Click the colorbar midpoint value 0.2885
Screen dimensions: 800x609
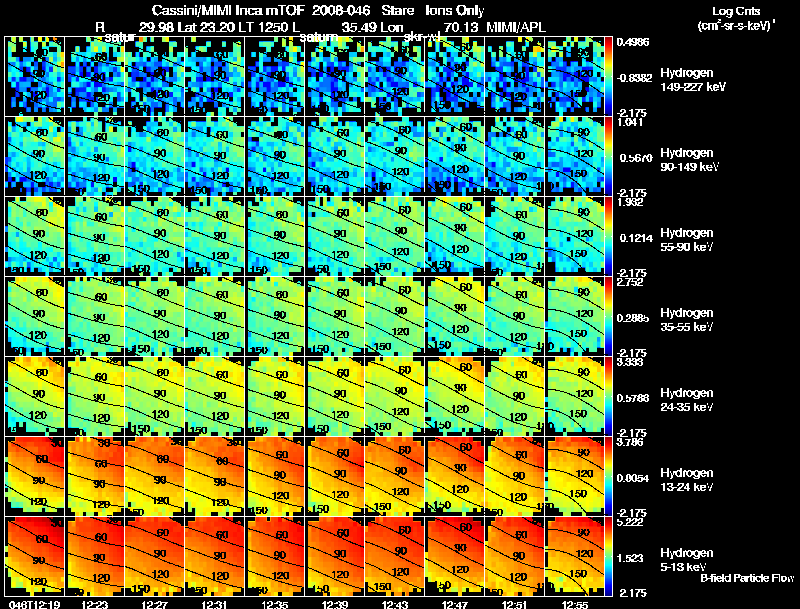coord(633,318)
